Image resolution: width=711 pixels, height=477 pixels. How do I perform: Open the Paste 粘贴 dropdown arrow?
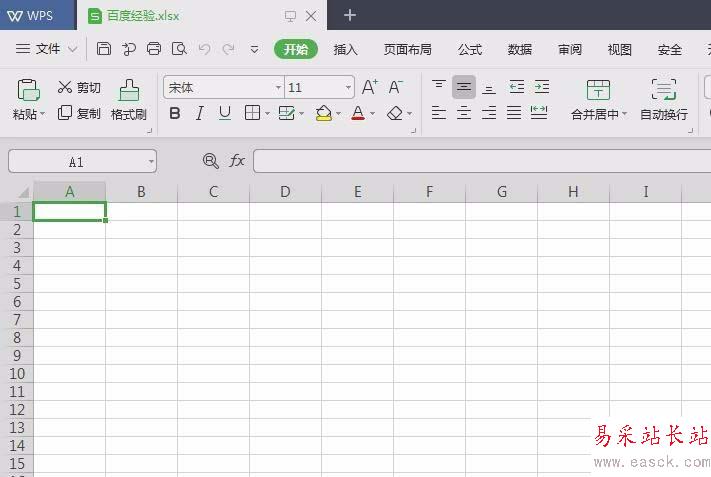(43, 113)
